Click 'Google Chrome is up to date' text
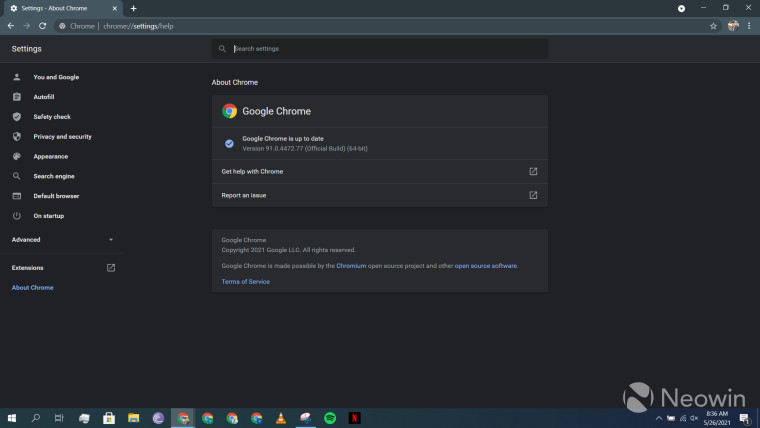760x428 pixels. 283,139
